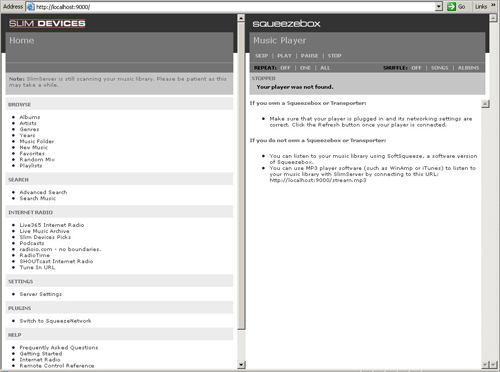Open Server Settings
This screenshot has height=372, width=500.
click(x=41, y=294)
